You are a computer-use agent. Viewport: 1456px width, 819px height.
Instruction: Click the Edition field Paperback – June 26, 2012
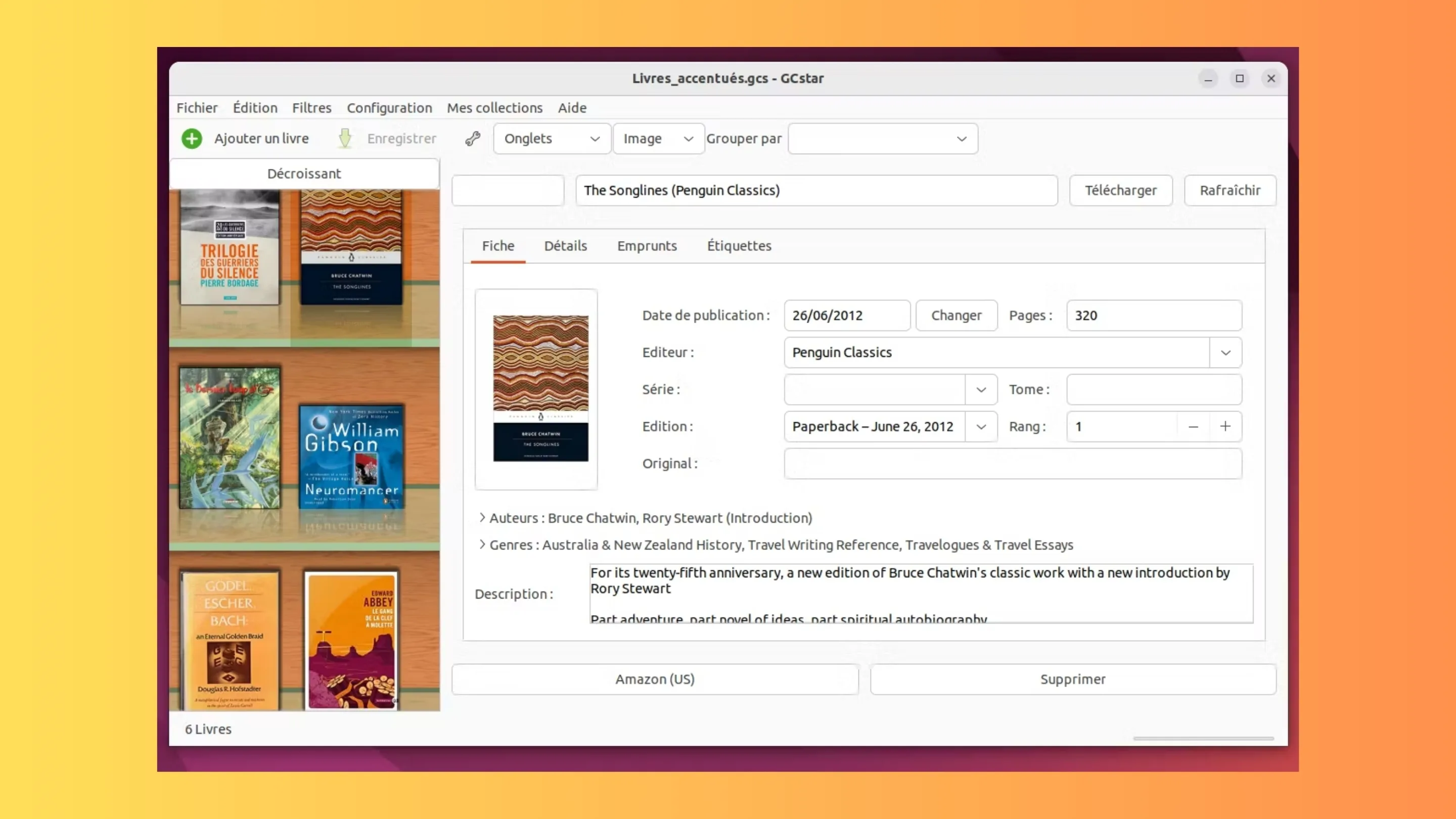coord(875,427)
